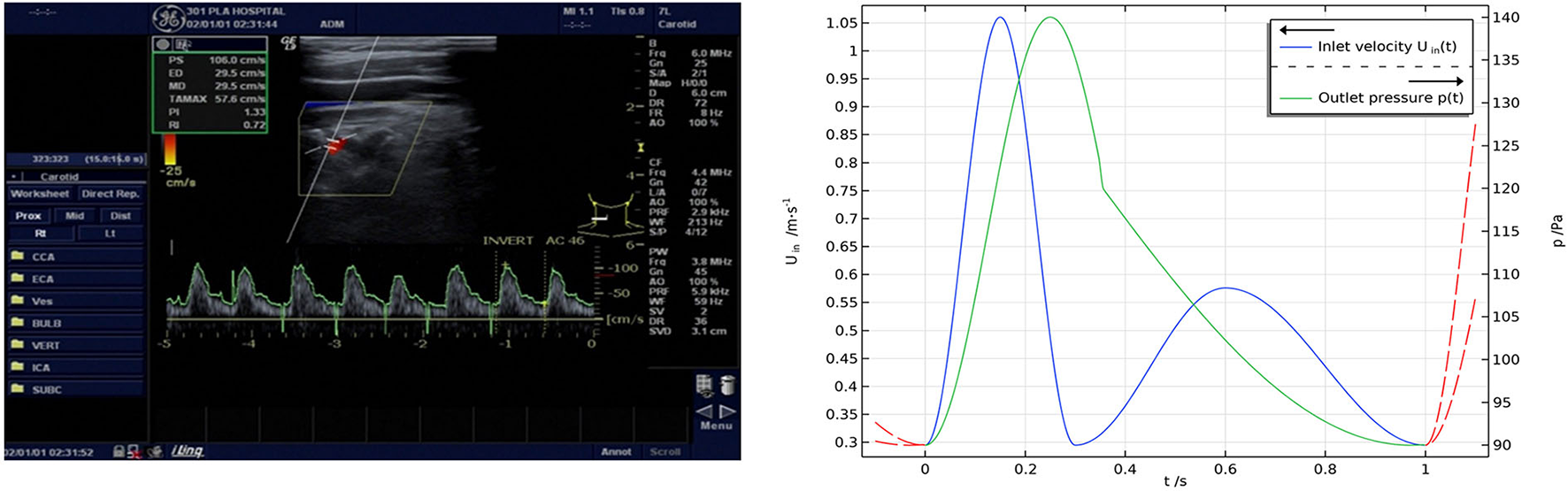Click the color Doppler velocity scale bar
Viewport: 1568px width, 491px height.
tap(170, 149)
